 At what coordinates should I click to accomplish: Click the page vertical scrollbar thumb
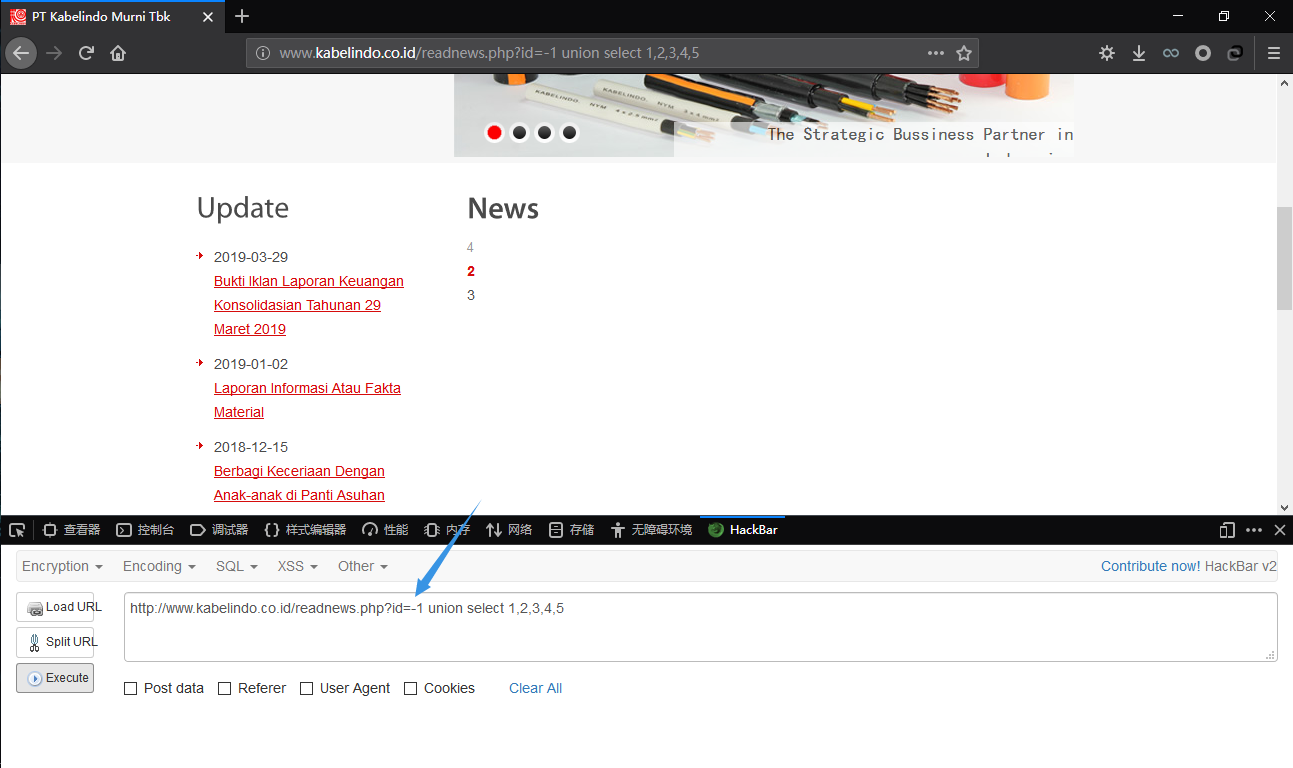coord(1285,258)
